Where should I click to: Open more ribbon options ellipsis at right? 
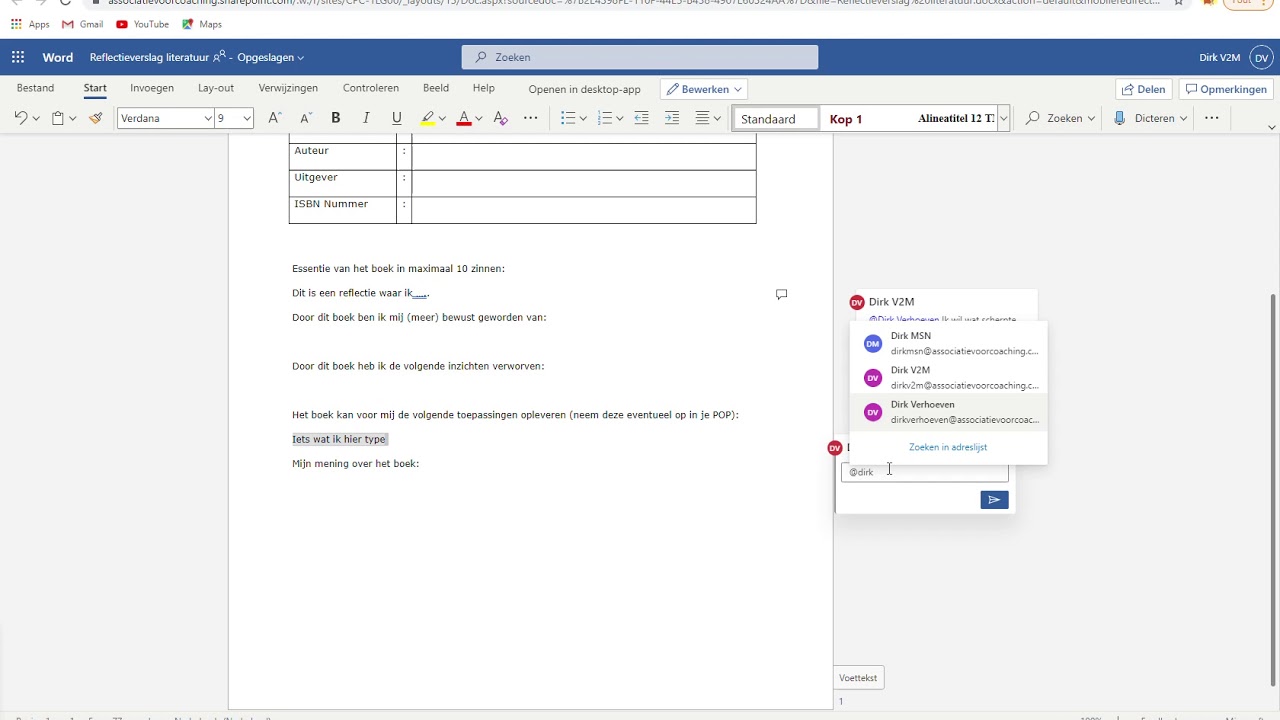(1212, 118)
